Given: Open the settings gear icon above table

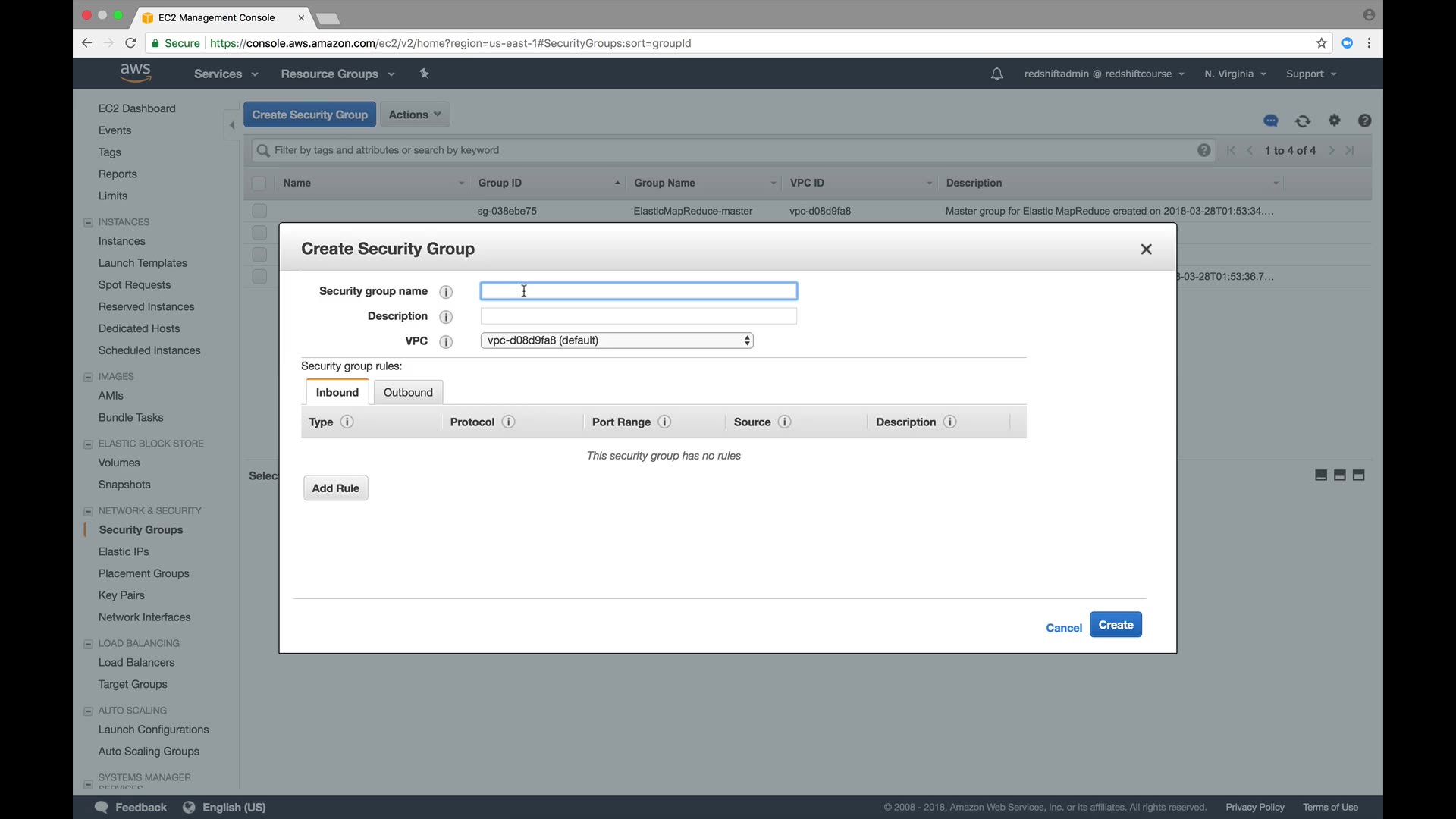Looking at the screenshot, I should (x=1335, y=120).
